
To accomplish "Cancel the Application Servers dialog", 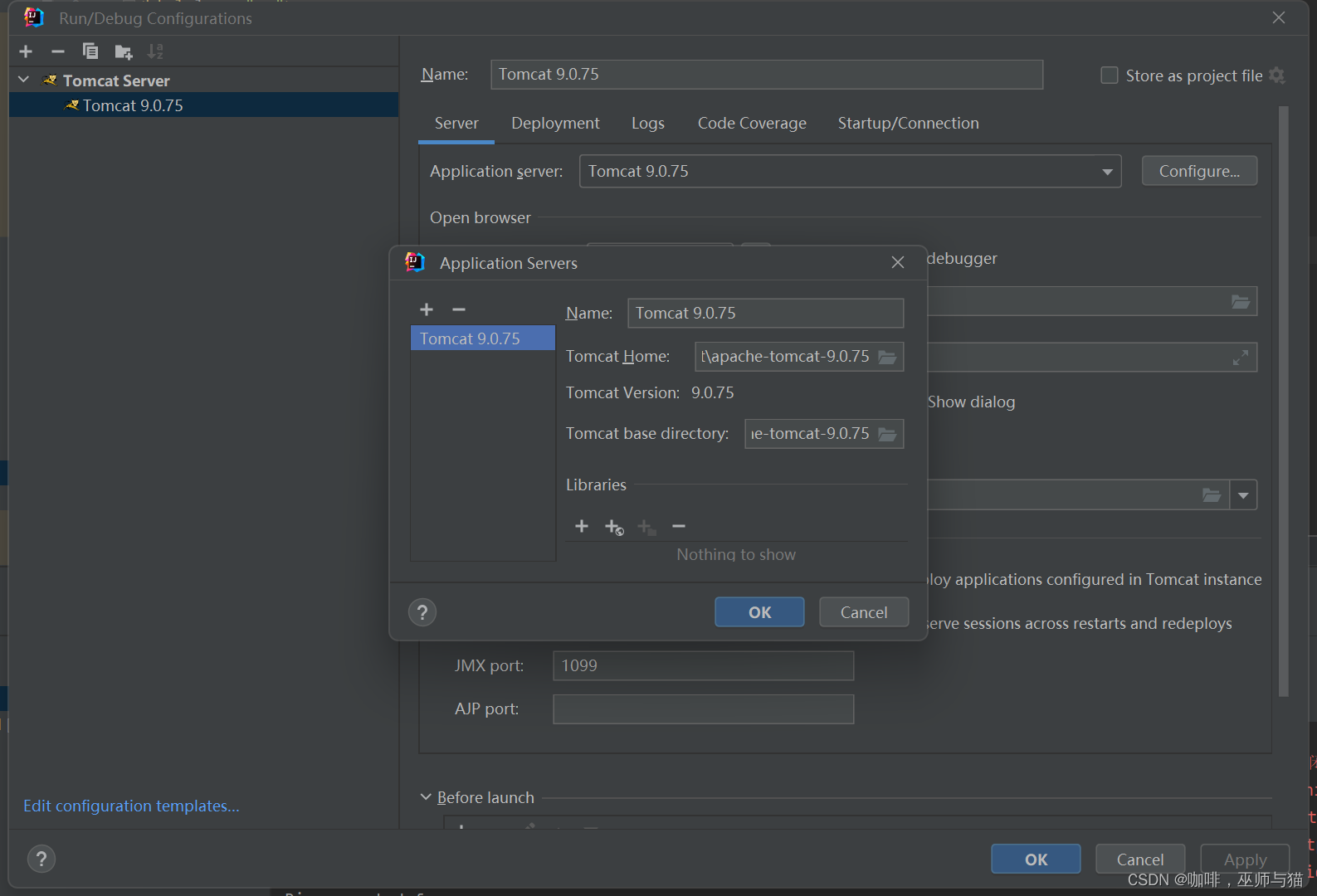I will 864,612.
